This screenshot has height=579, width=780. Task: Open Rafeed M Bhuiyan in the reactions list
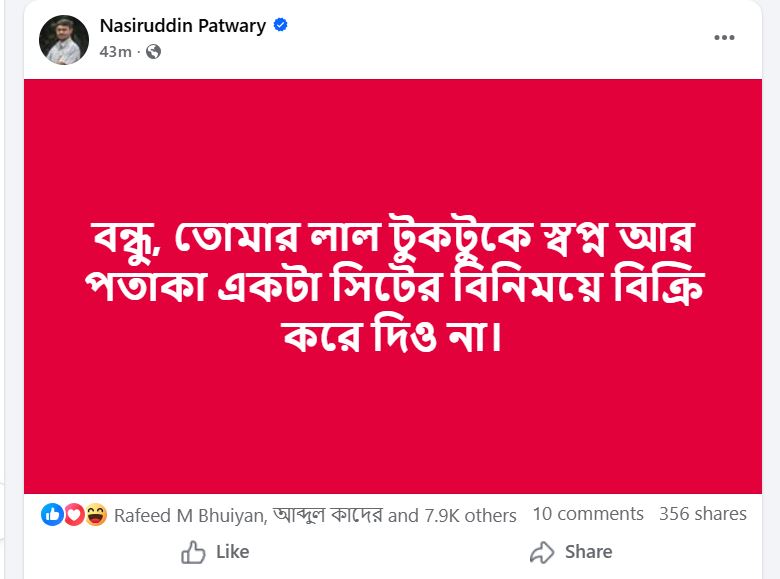click(187, 516)
